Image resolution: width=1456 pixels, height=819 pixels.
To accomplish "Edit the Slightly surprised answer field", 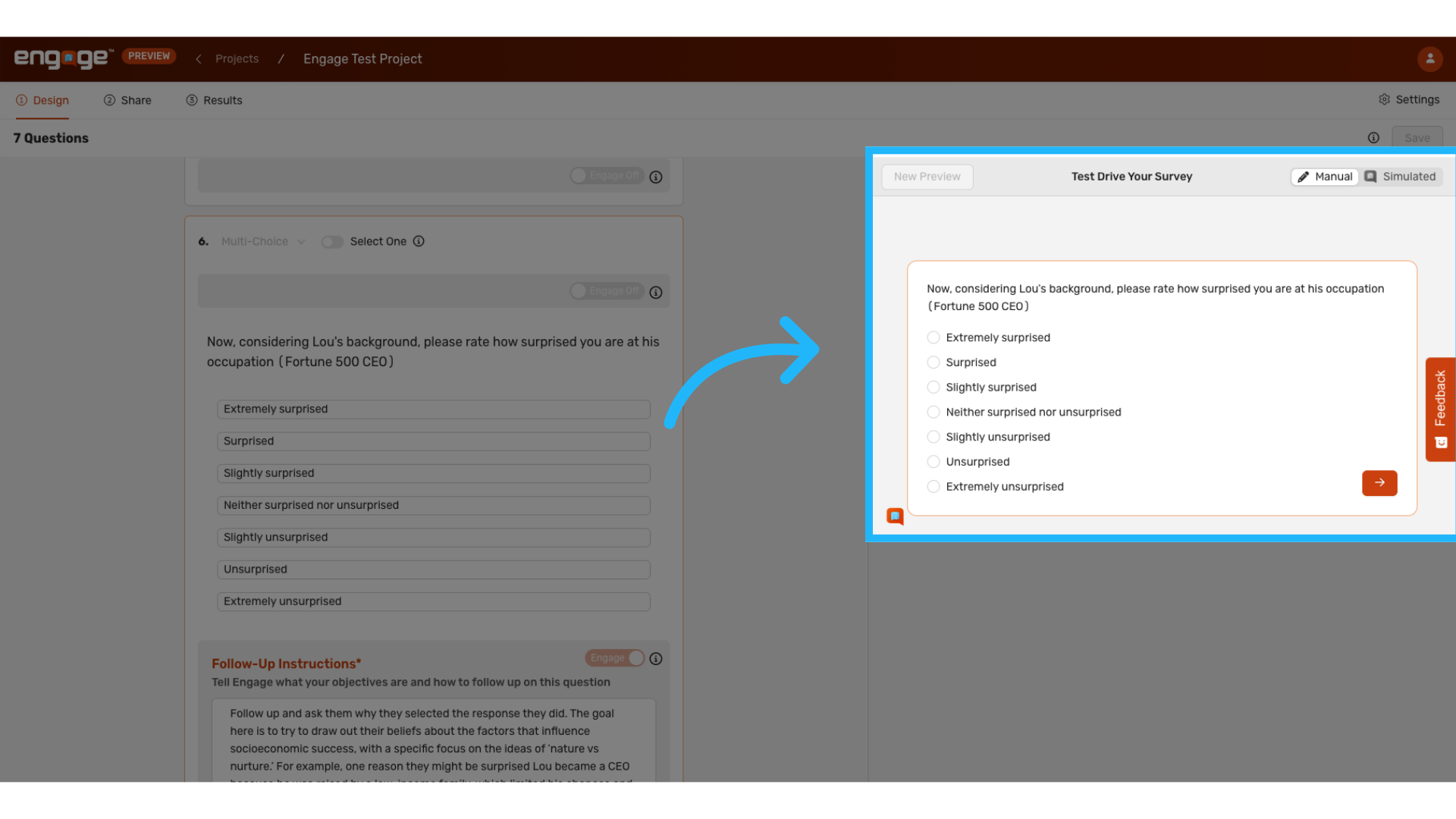I will tap(434, 473).
